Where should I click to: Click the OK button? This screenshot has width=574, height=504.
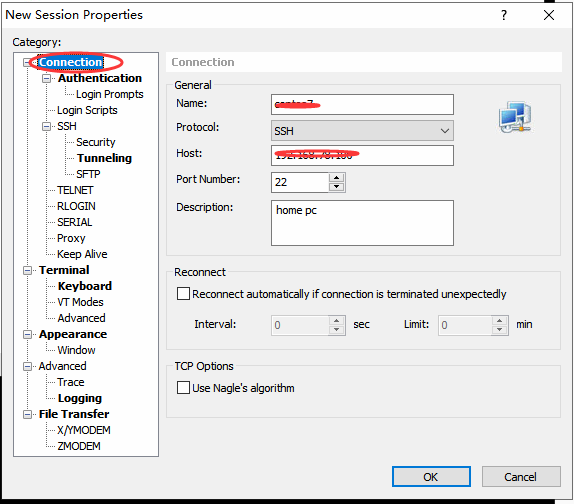[431, 477]
